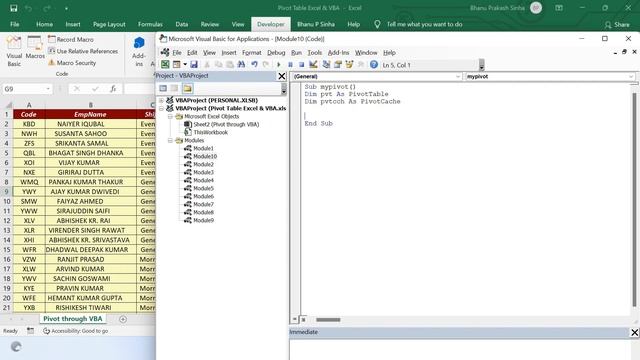Image resolution: width=640 pixels, height=360 pixels.
Task: Open the Name Box dropdown arrow
Action: [48, 89]
